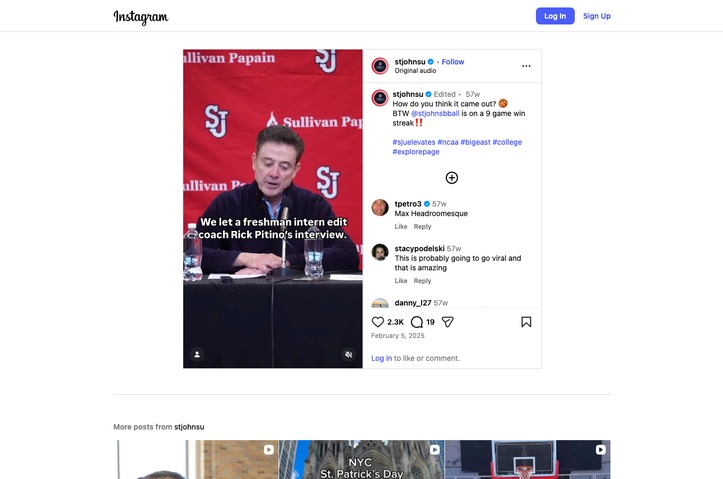This screenshot has width=723, height=479.
Task: Open stacypodelski username link
Action: [x=419, y=248]
